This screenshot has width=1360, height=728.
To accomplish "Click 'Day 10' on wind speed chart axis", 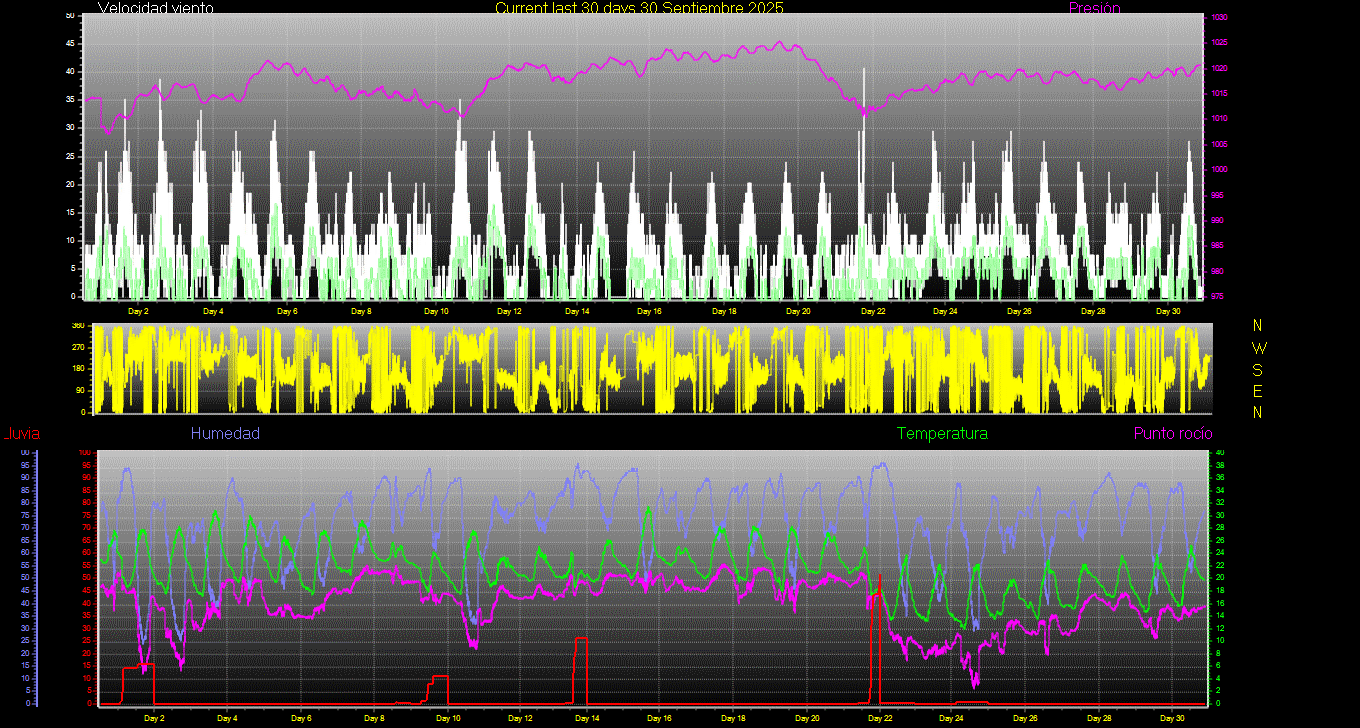I will point(436,311).
